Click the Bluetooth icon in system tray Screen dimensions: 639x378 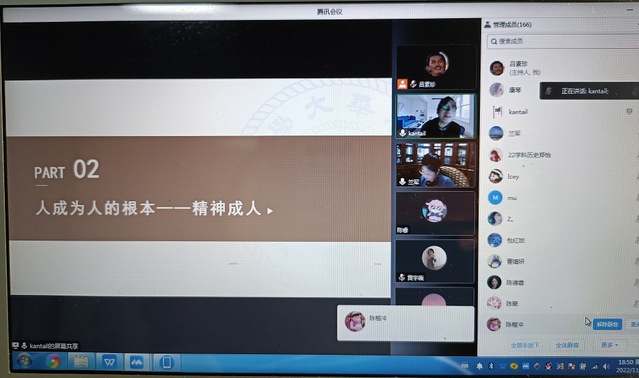(x=491, y=366)
